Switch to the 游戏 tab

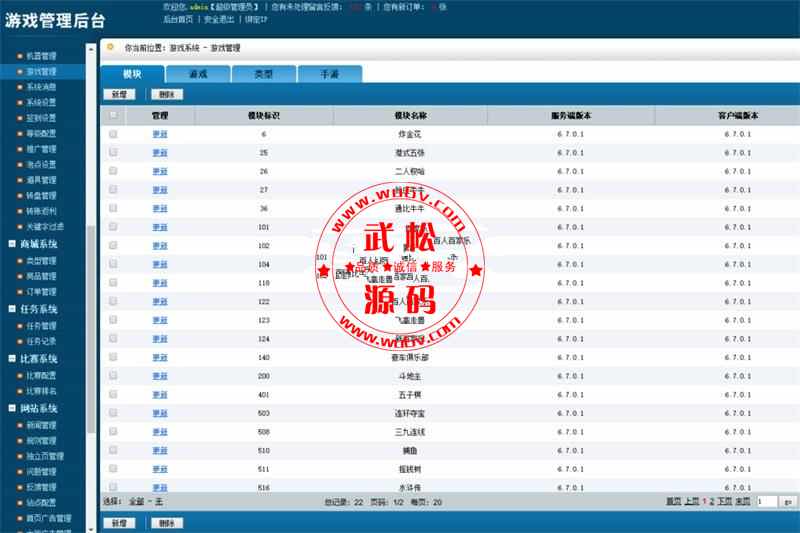tap(198, 74)
